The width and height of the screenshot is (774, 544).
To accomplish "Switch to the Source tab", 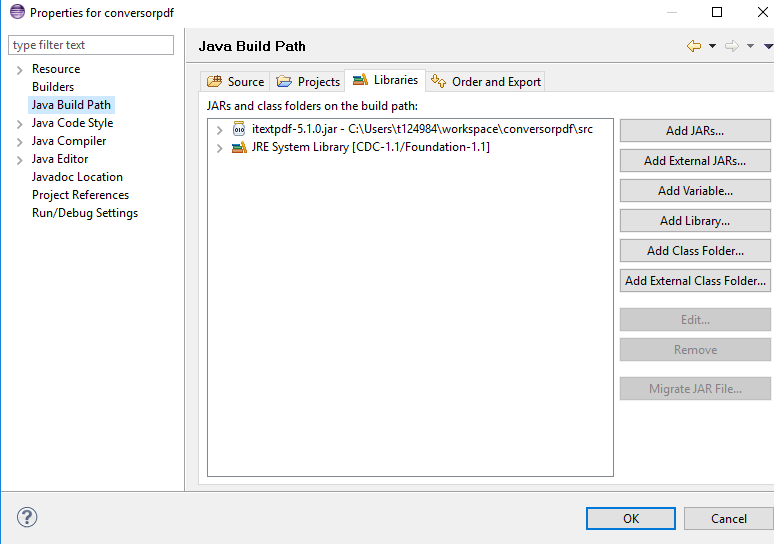I will pyautogui.click(x=235, y=82).
